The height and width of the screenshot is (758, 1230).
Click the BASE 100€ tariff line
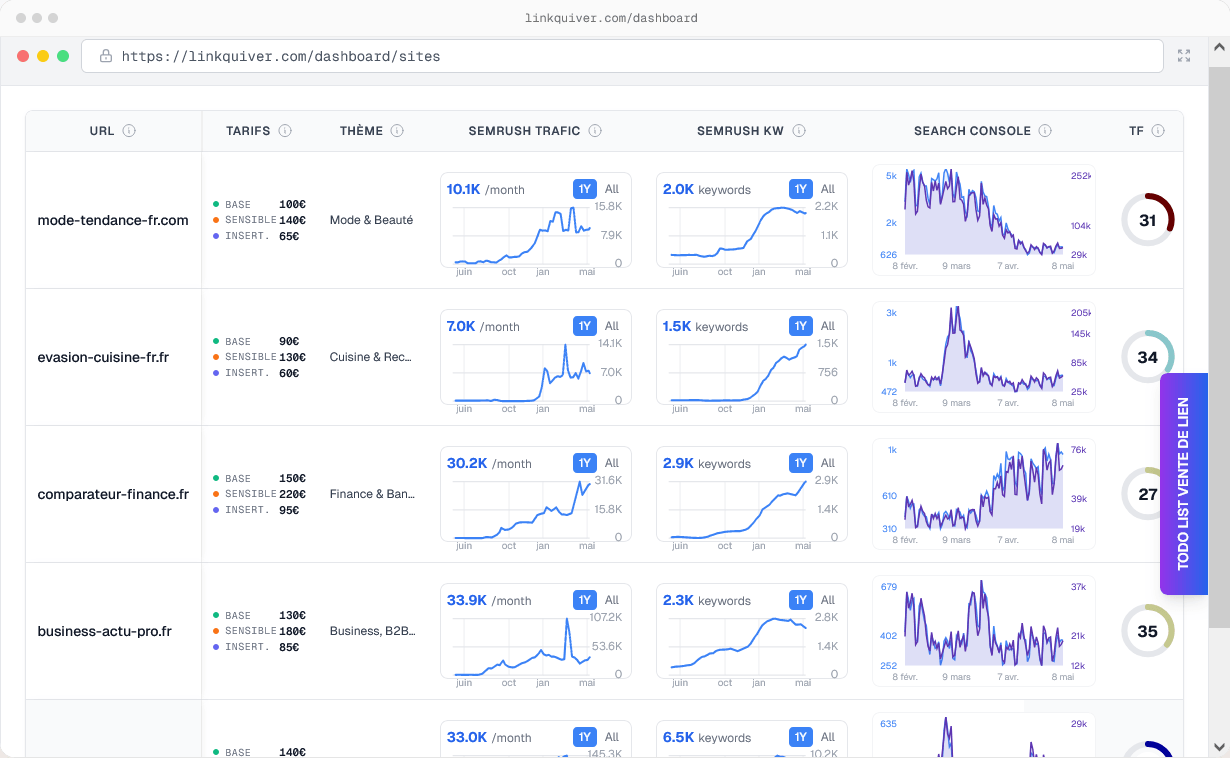(x=259, y=204)
